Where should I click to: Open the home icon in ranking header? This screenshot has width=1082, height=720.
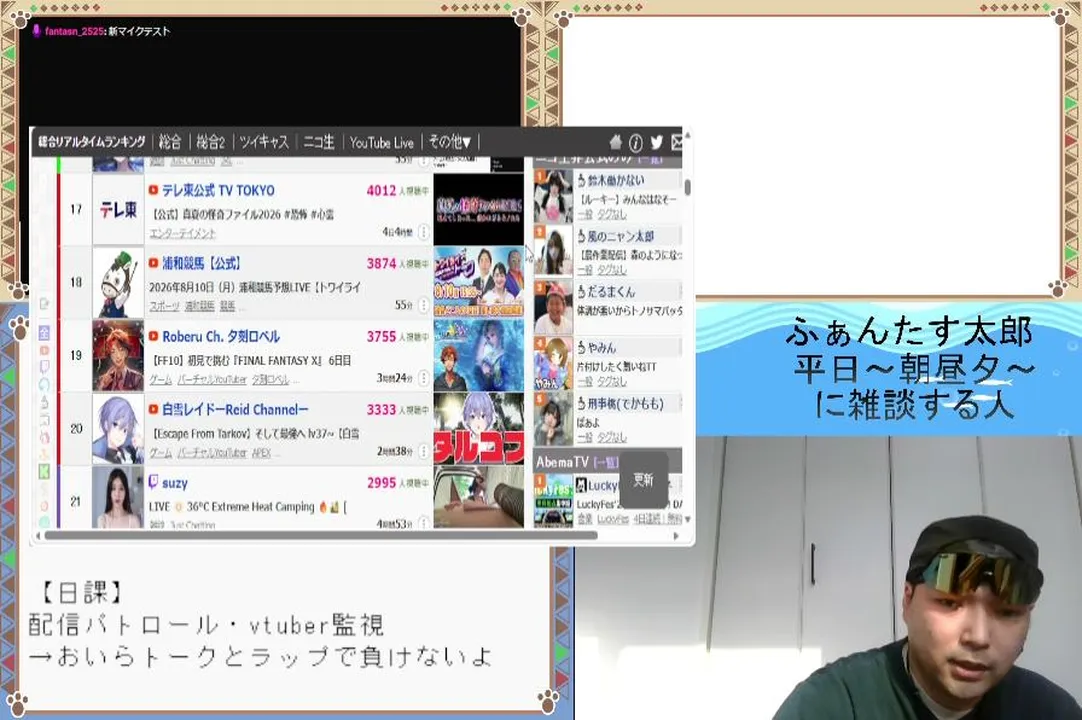[616, 142]
